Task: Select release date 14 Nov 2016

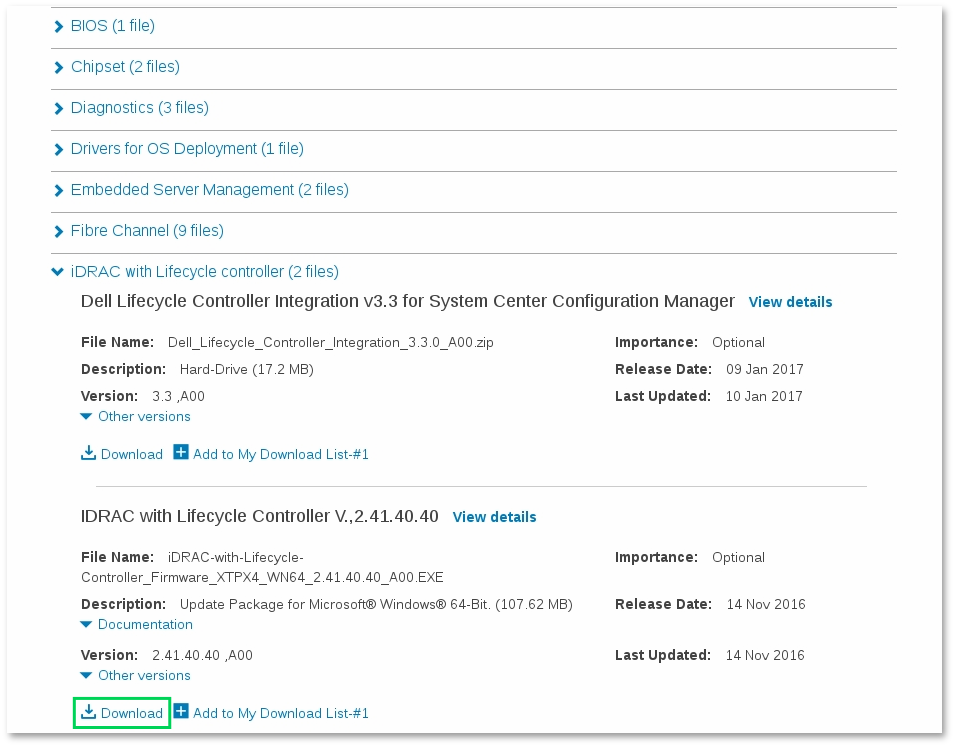Action: (x=766, y=604)
